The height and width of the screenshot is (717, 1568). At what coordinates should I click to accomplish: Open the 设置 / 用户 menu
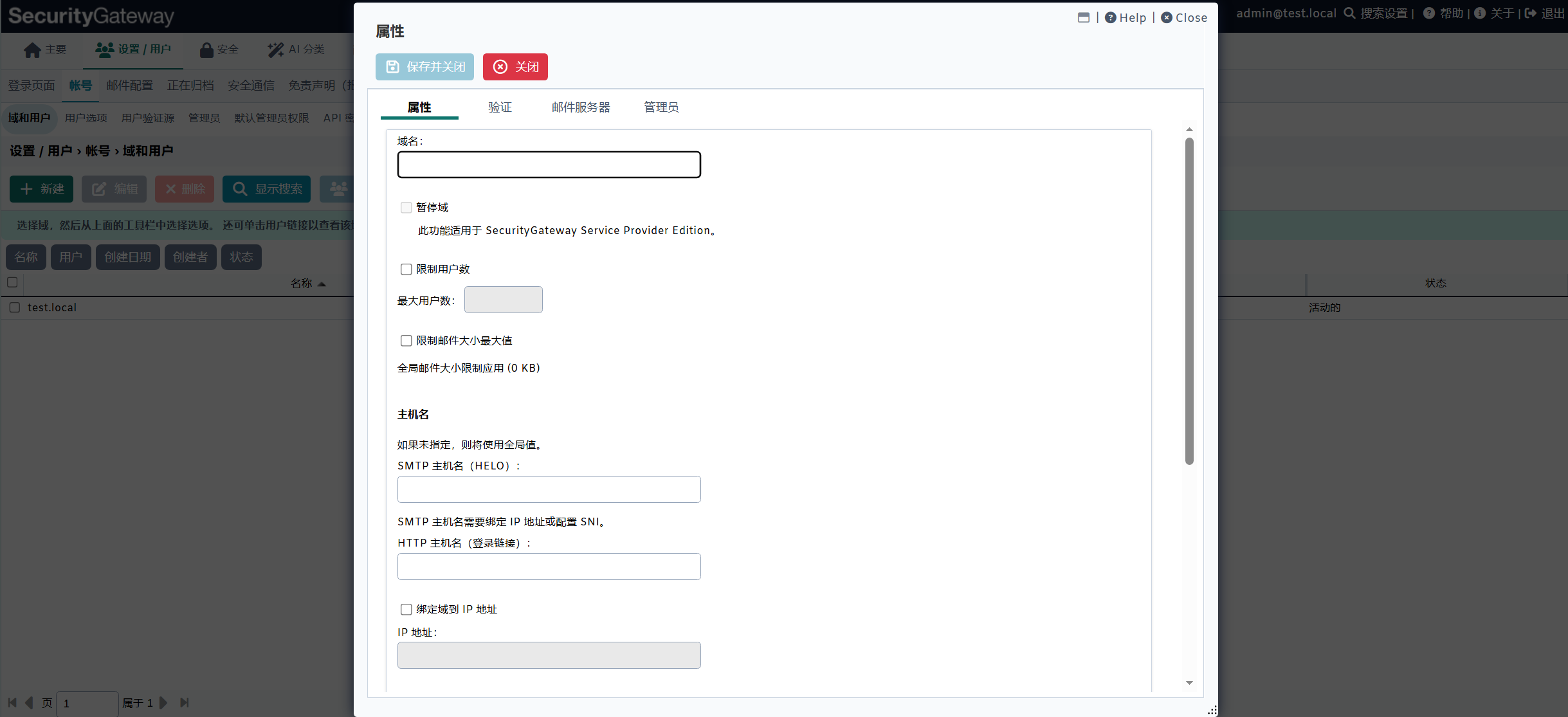coord(133,50)
